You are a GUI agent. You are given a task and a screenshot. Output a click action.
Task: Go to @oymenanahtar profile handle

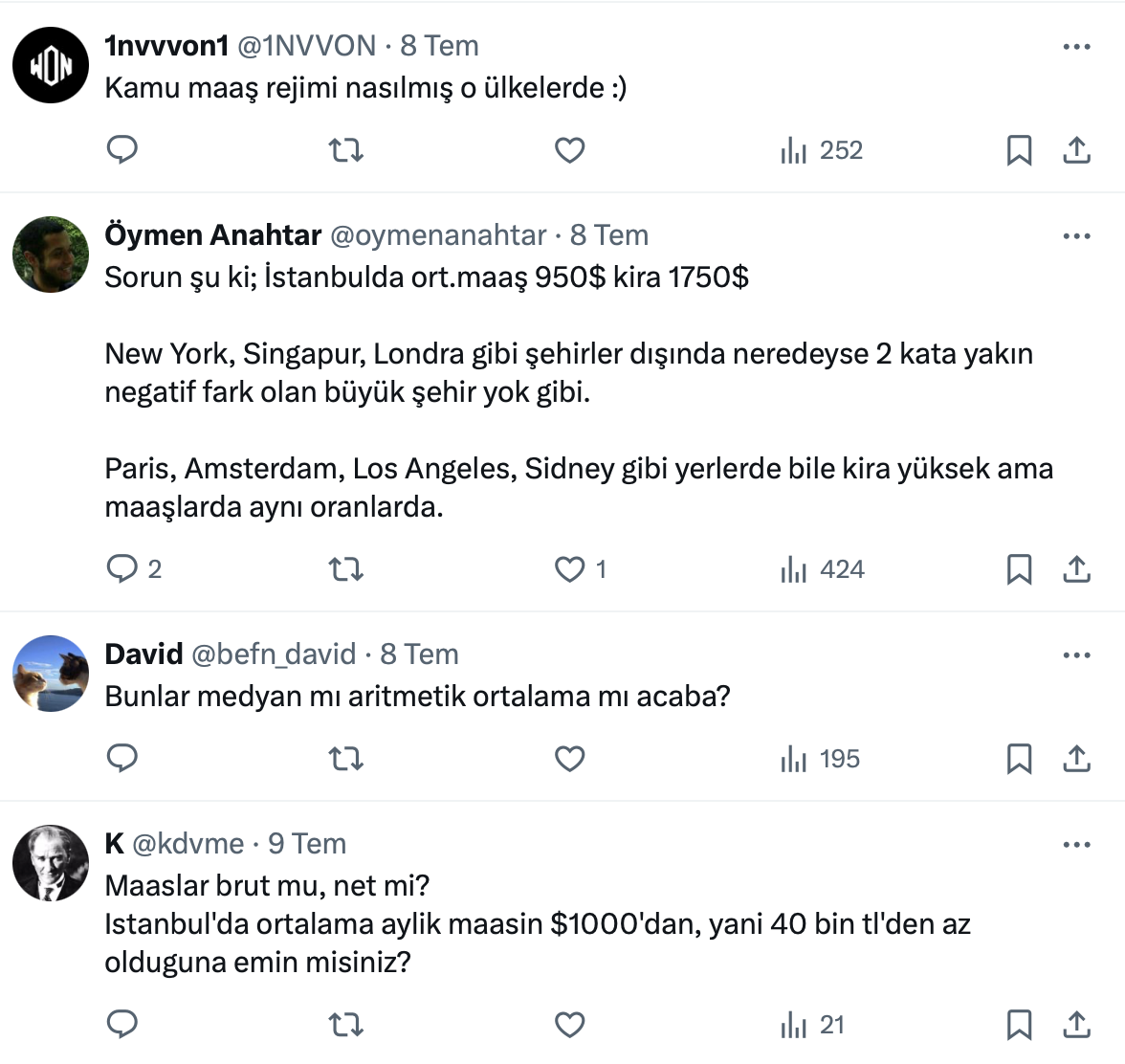[x=438, y=235]
